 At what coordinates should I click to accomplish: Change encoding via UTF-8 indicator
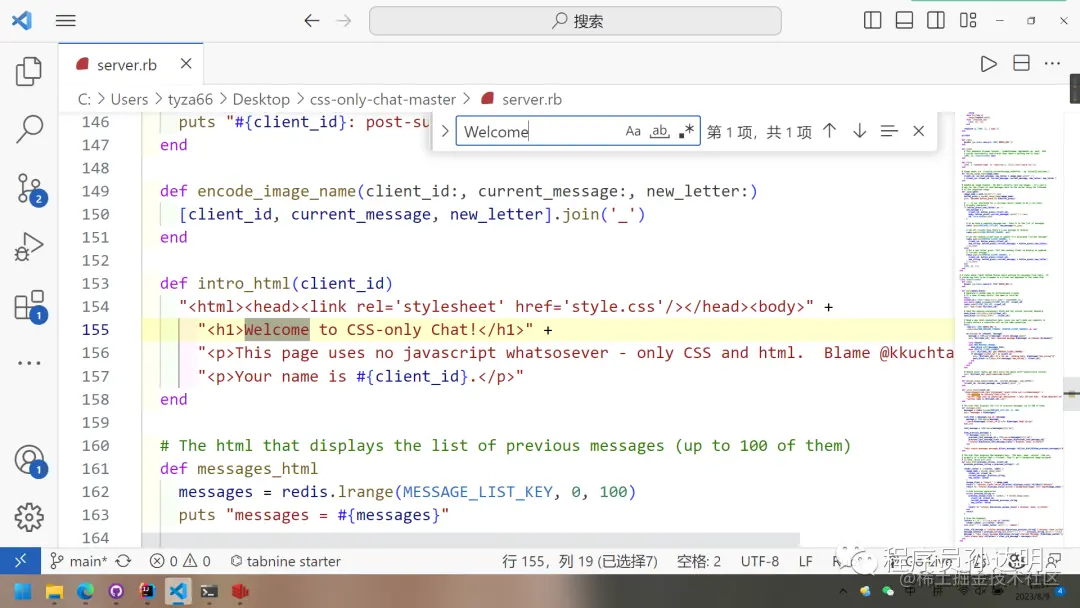coord(760,561)
